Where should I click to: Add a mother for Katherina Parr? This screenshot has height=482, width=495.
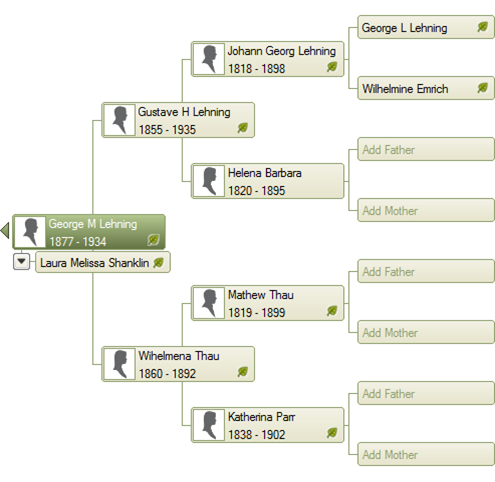click(x=426, y=454)
